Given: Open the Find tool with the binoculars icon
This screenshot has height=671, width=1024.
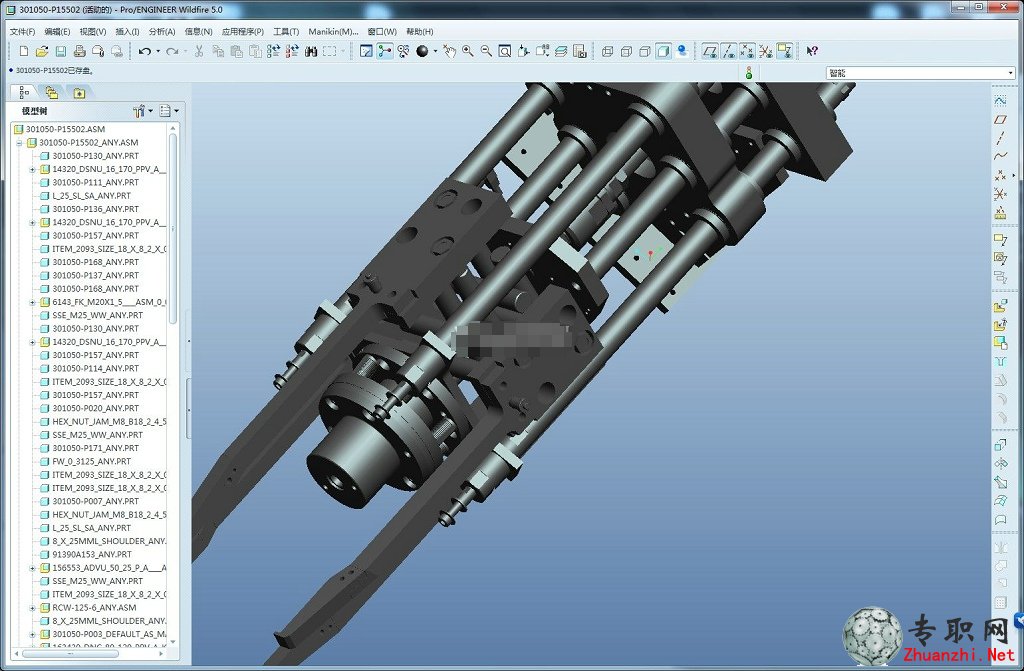Looking at the screenshot, I should pyautogui.click(x=311, y=51).
